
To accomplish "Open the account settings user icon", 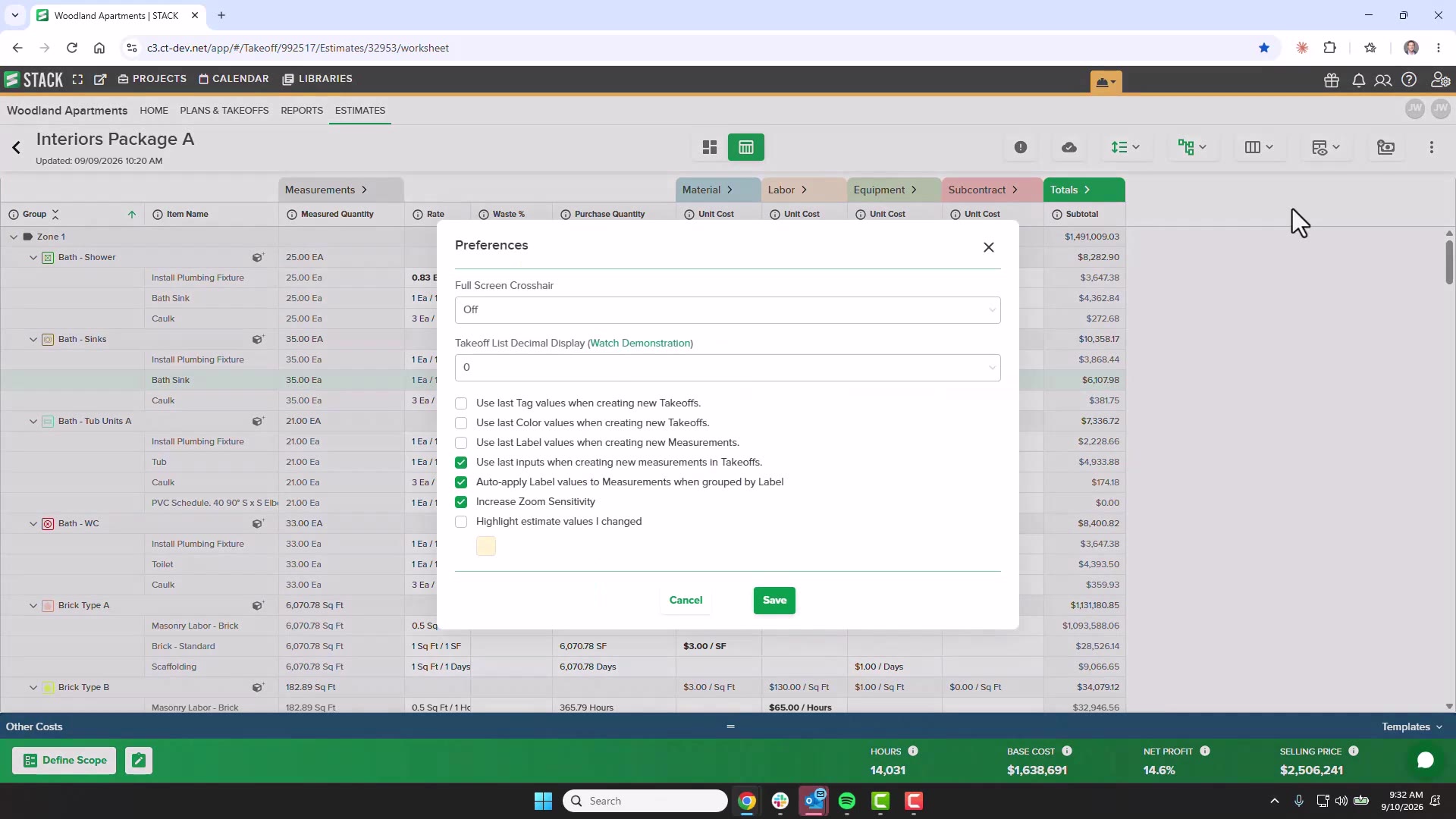I will coord(1439,80).
